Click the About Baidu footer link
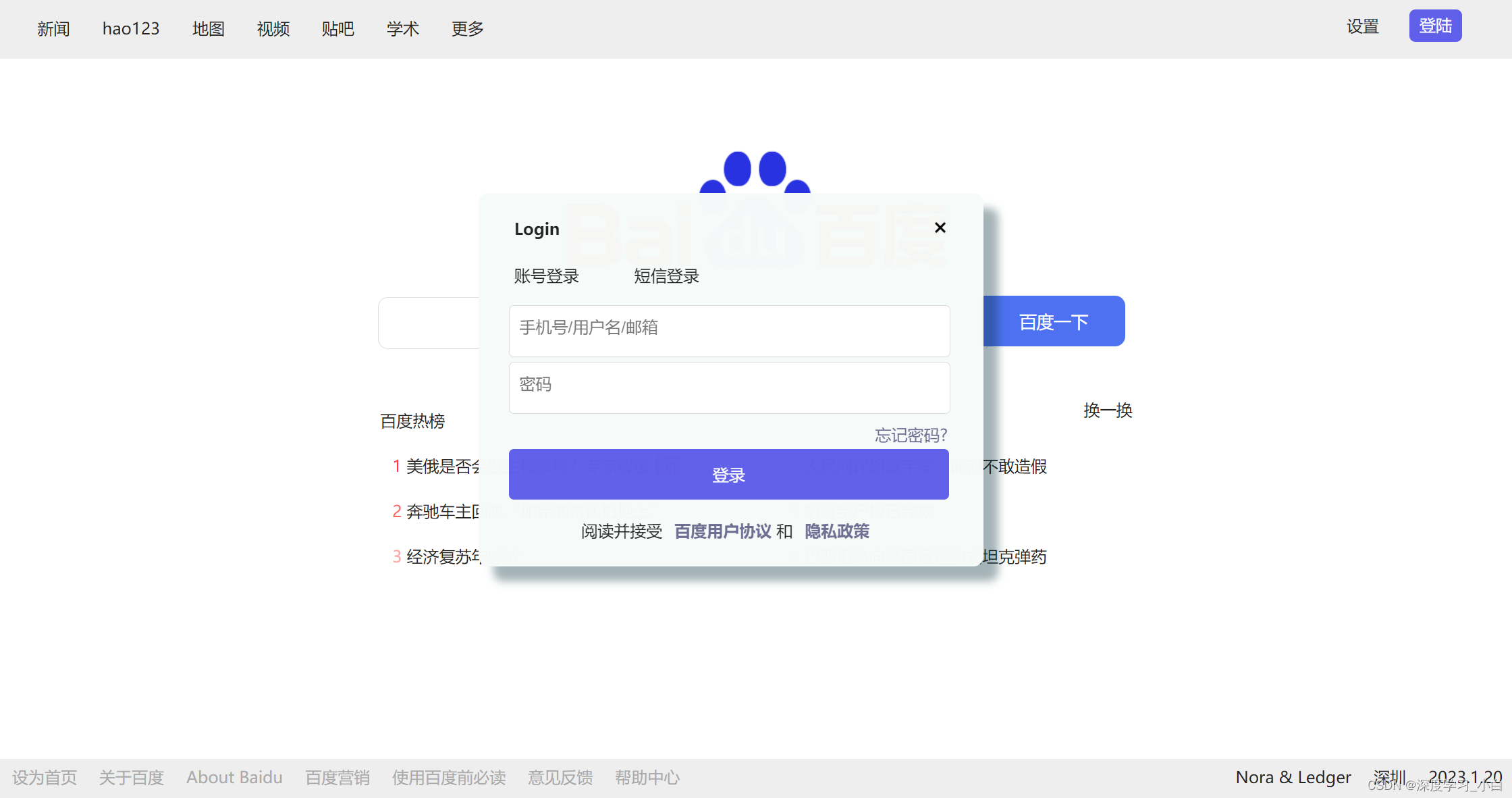This screenshot has width=1512, height=798. click(x=234, y=778)
